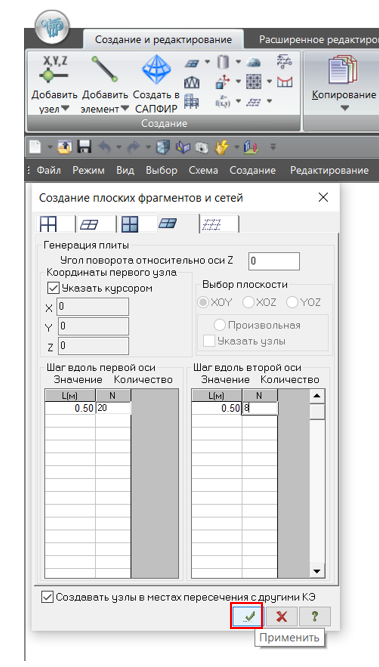Click the green checkmark Применить button

[x=247, y=616]
